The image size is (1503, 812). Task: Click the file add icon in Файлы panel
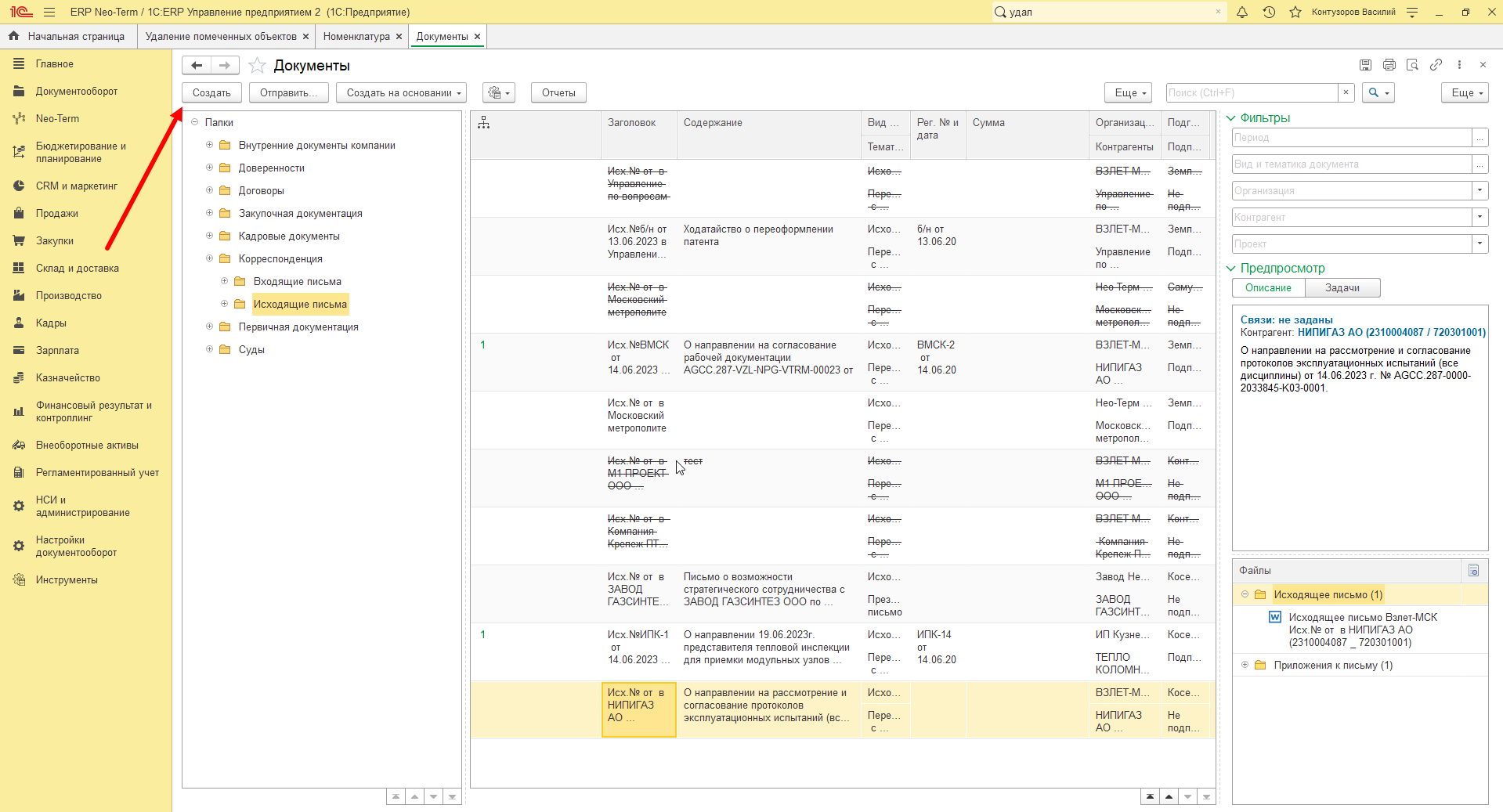(x=1474, y=570)
